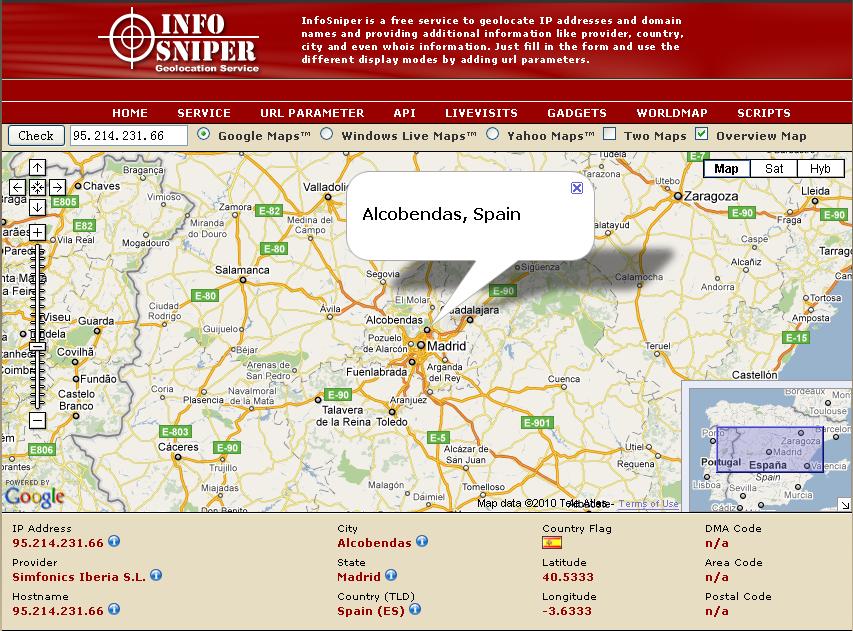The image size is (853, 631).
Task: Zoom in using the plus button
Action: (x=37, y=233)
